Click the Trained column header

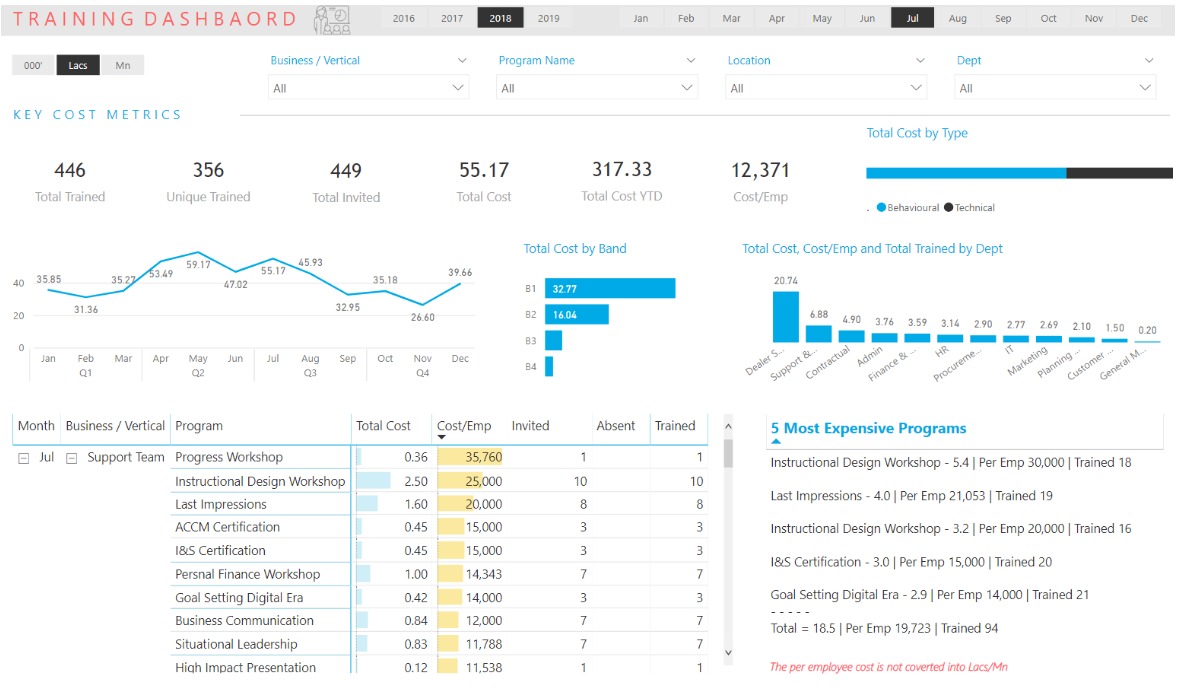point(675,425)
